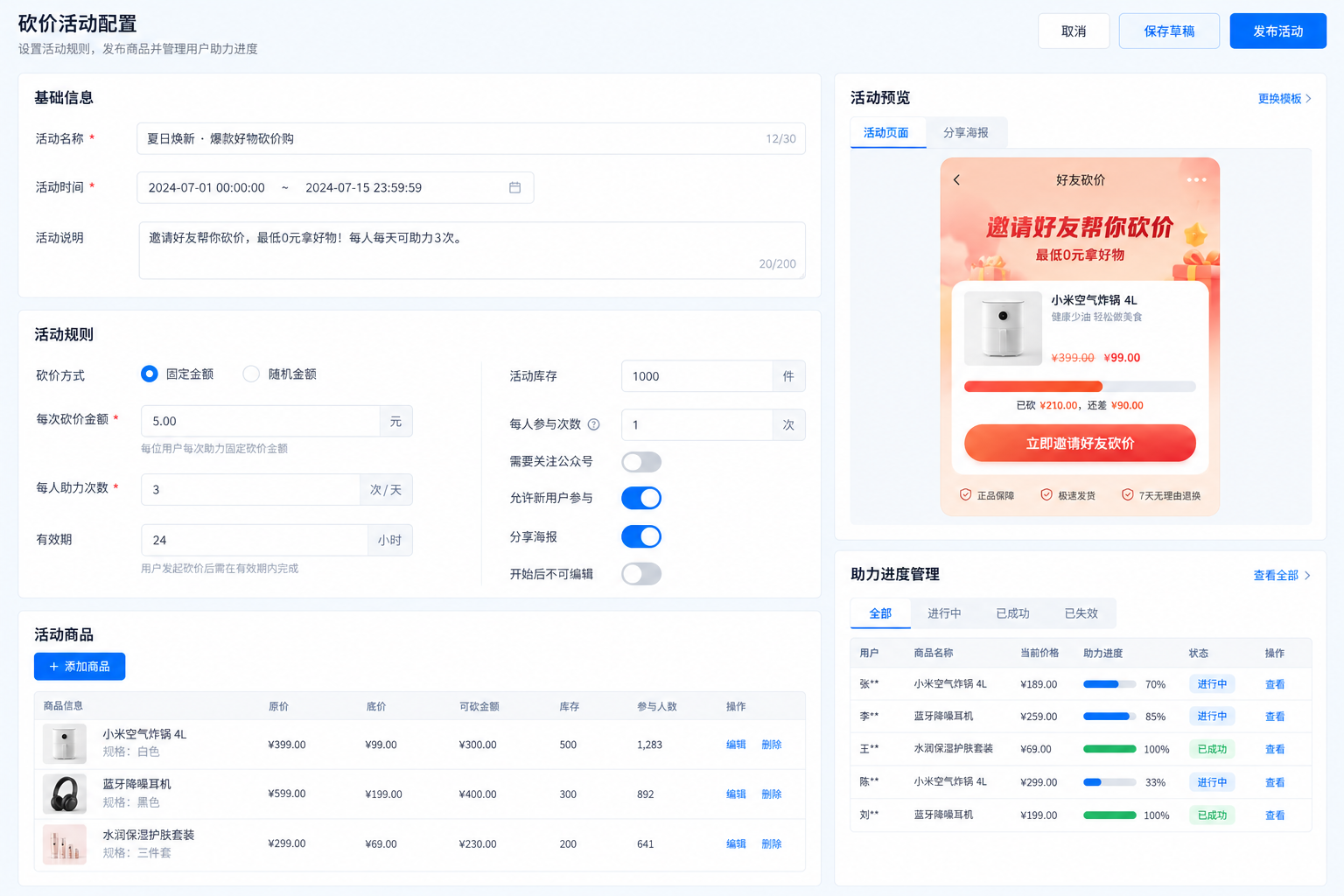Screen dimensions: 1344x896
Task: Select the 全部 progress tab
Action: tap(880, 613)
